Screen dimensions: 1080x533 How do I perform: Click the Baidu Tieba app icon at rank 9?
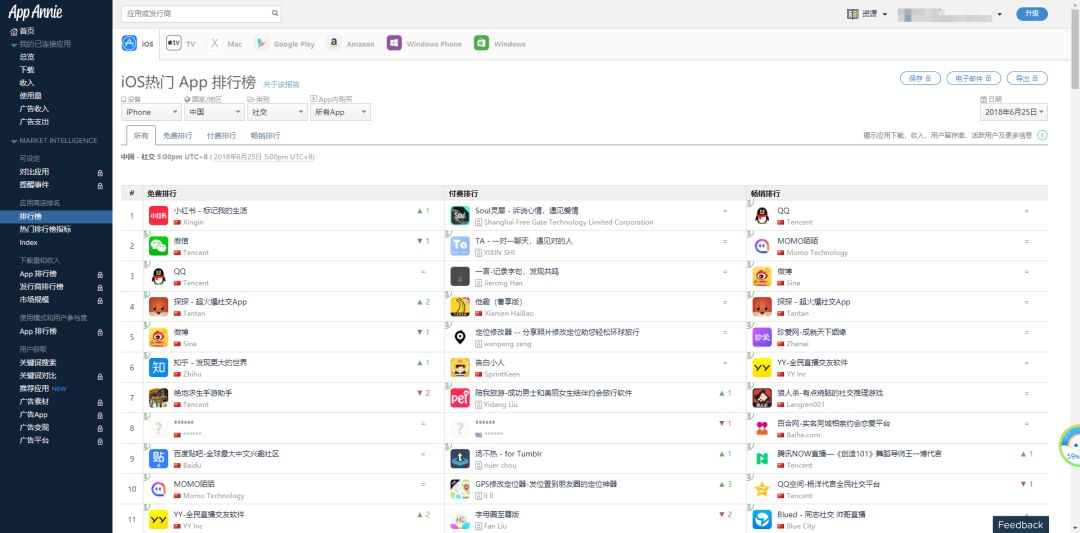click(158, 458)
